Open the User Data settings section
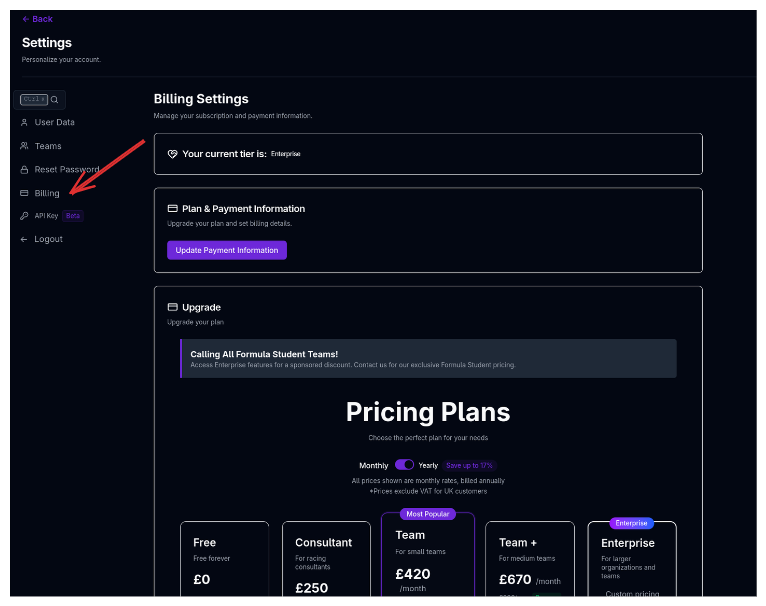 point(54,122)
